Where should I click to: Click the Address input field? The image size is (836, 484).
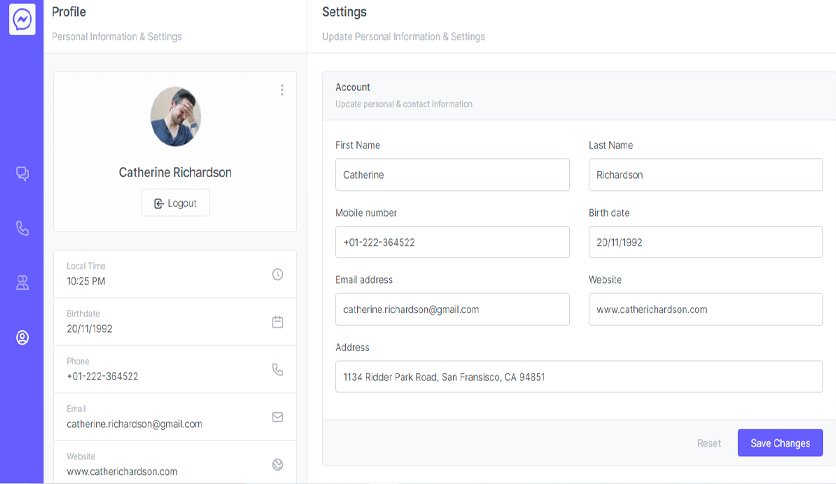pyautogui.click(x=578, y=377)
